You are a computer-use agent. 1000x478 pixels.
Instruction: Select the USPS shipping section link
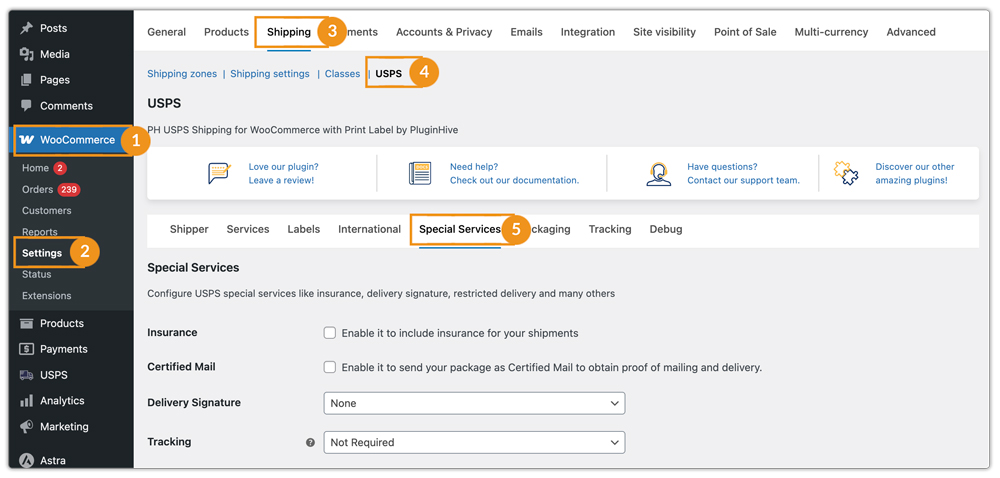click(x=388, y=74)
